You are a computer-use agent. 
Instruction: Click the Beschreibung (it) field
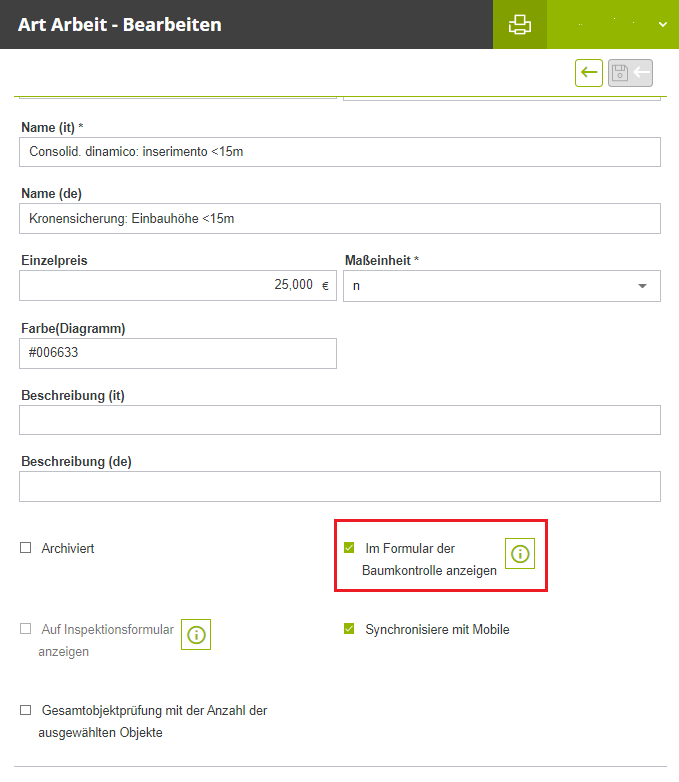[340, 420]
